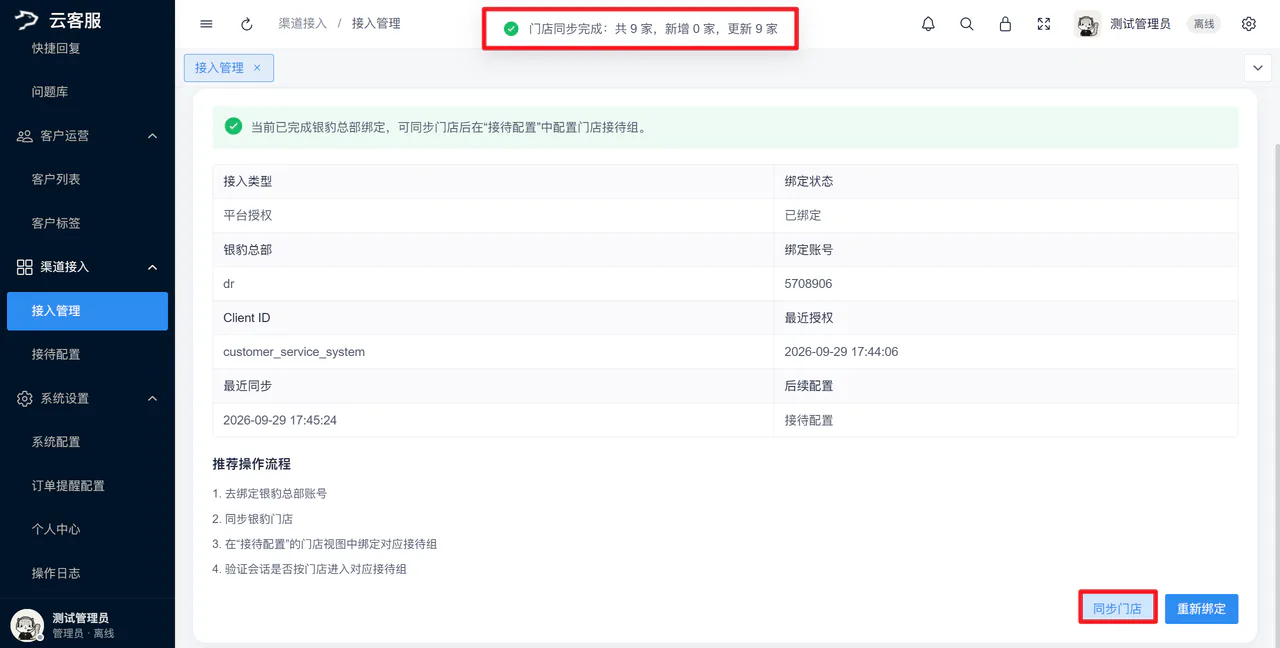This screenshot has width=1280, height=648.
Task: Click the 接待配置 value in the table
Action: [x=809, y=420]
